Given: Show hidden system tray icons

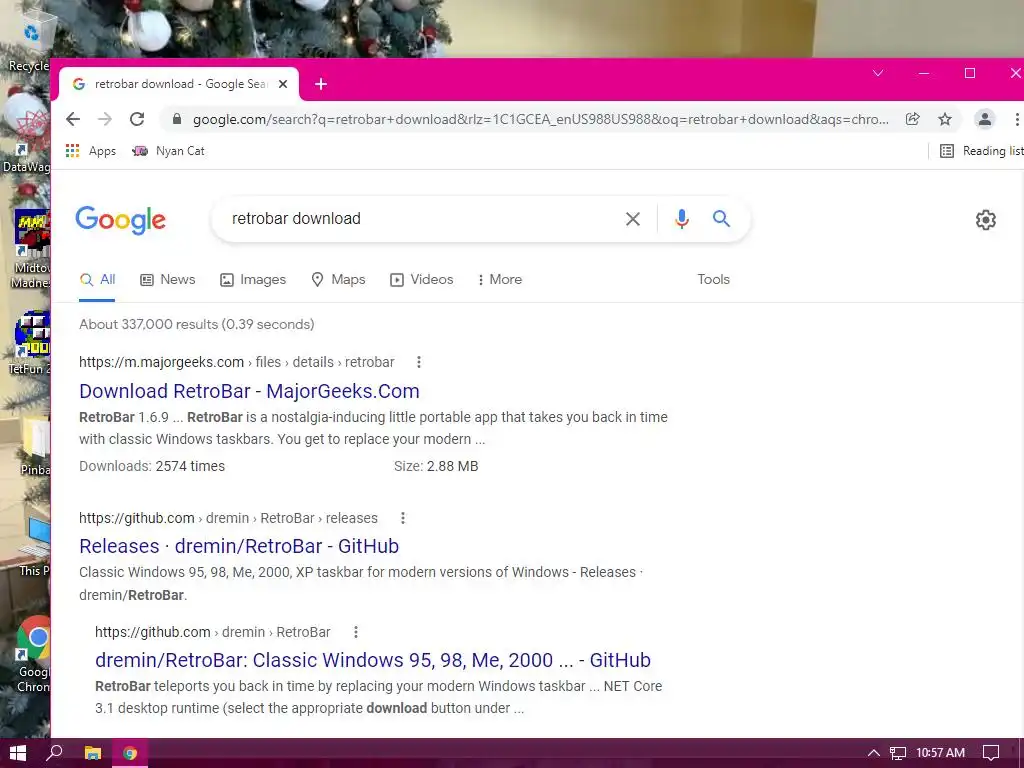Looking at the screenshot, I should [x=874, y=753].
